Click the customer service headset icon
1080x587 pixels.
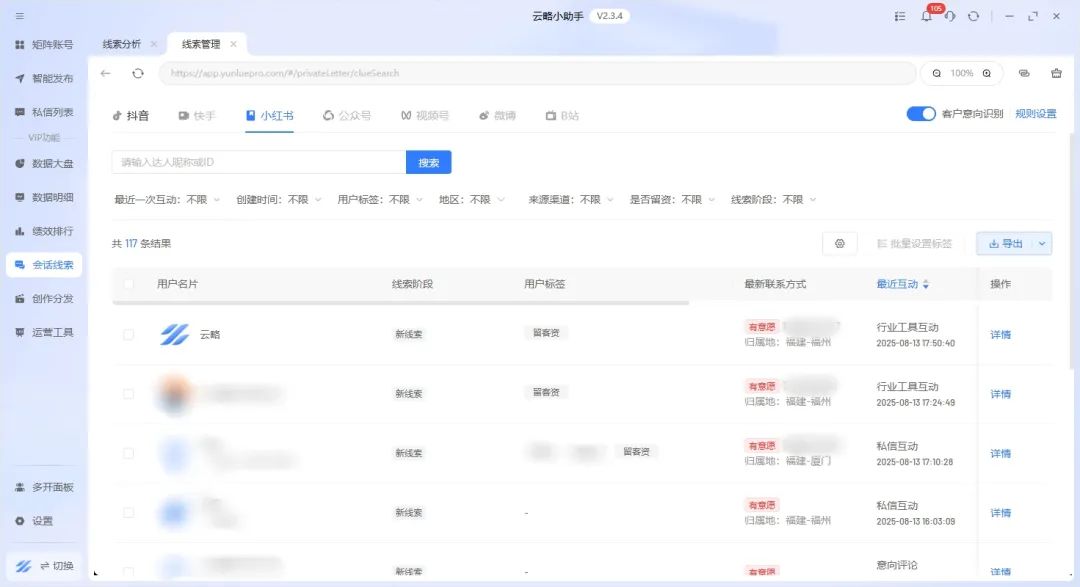[x=950, y=16]
